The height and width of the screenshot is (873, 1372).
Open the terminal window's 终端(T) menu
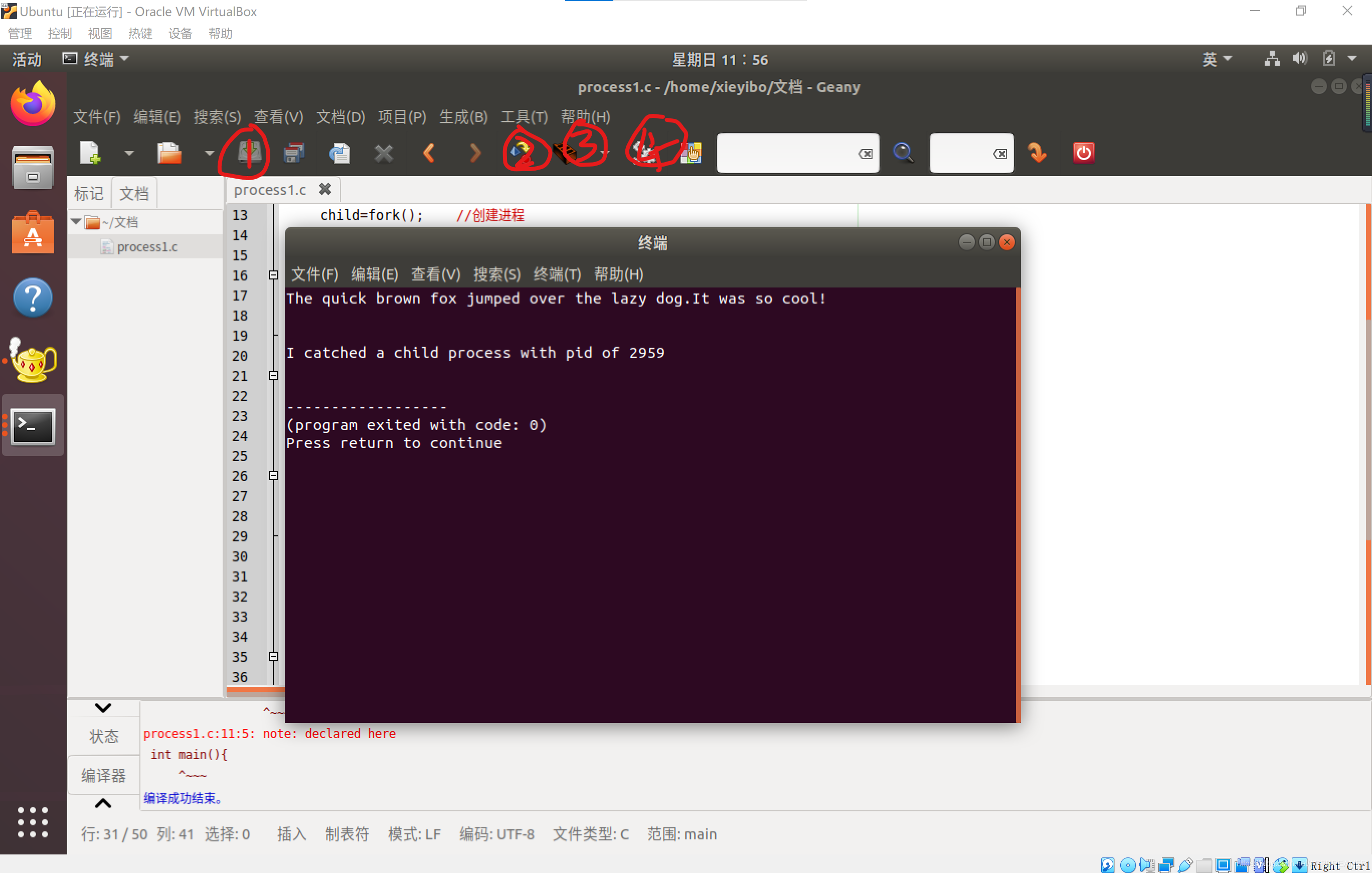tap(557, 274)
